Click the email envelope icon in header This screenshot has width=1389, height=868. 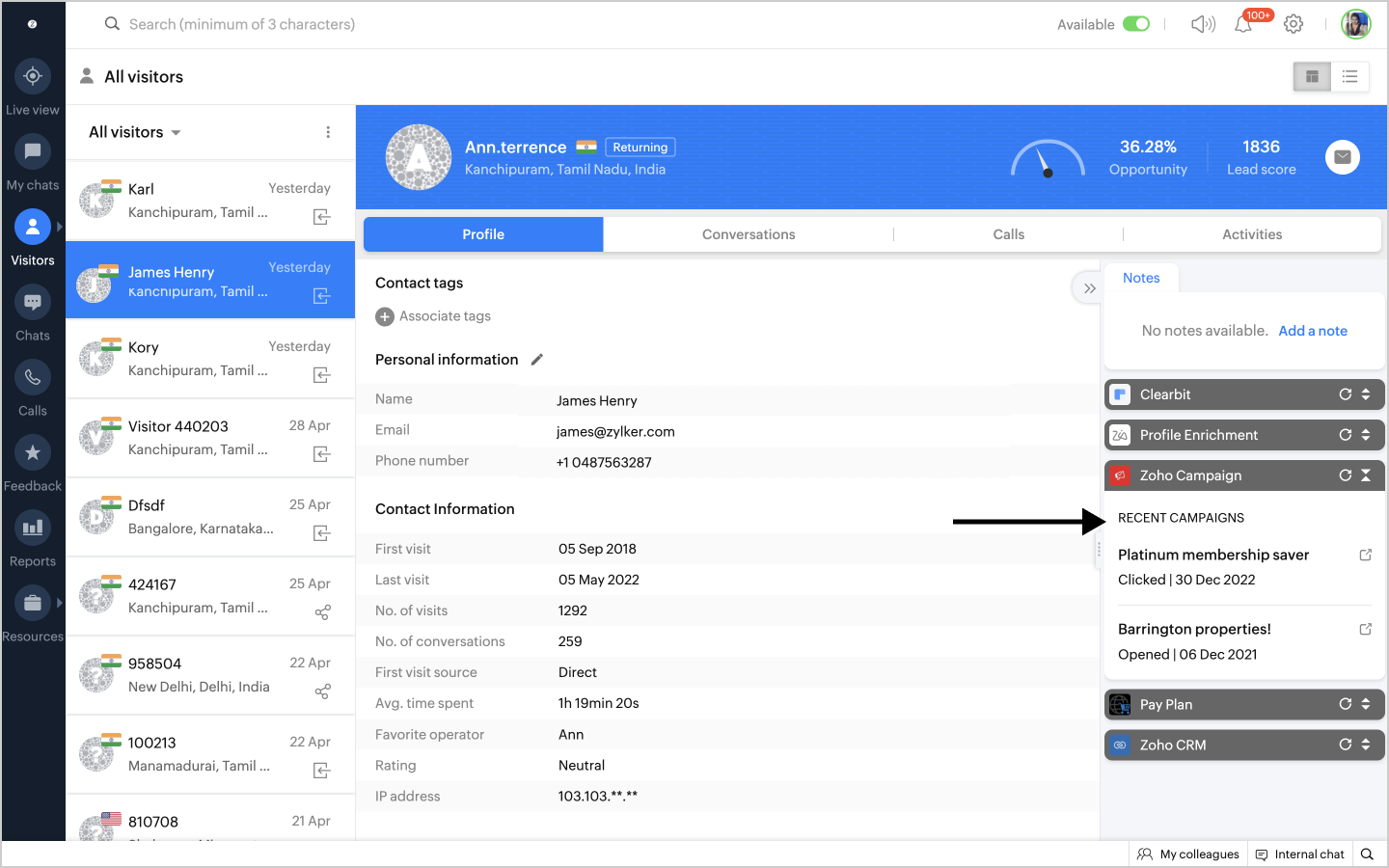(x=1342, y=157)
